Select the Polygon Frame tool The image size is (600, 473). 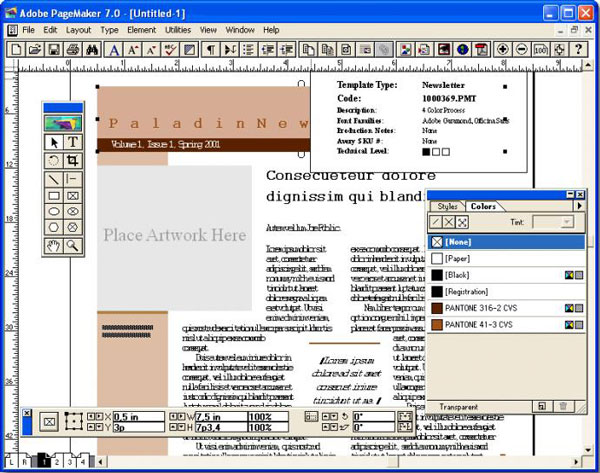point(72,227)
